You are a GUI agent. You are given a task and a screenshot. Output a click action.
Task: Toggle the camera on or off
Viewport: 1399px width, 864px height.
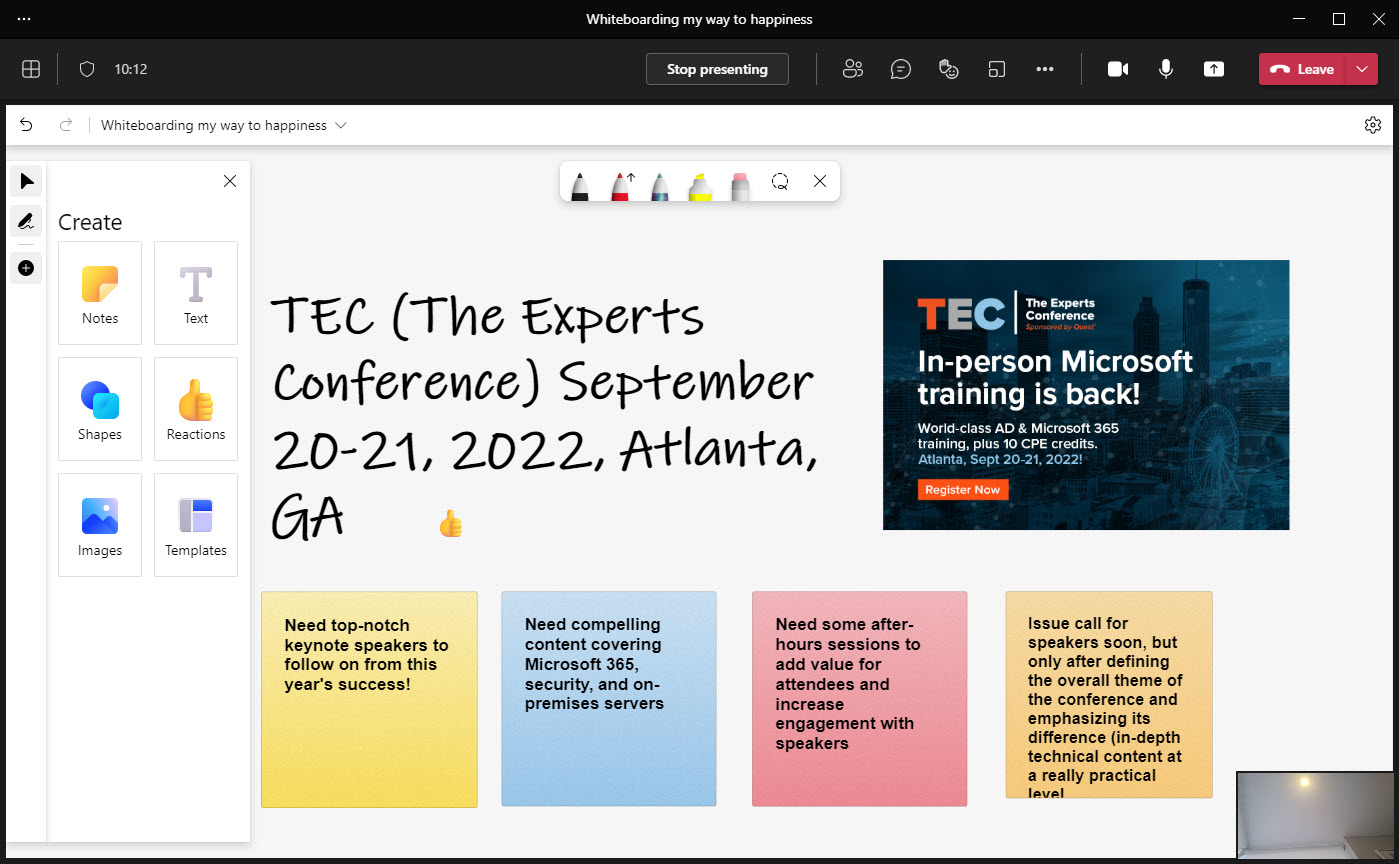(1118, 69)
